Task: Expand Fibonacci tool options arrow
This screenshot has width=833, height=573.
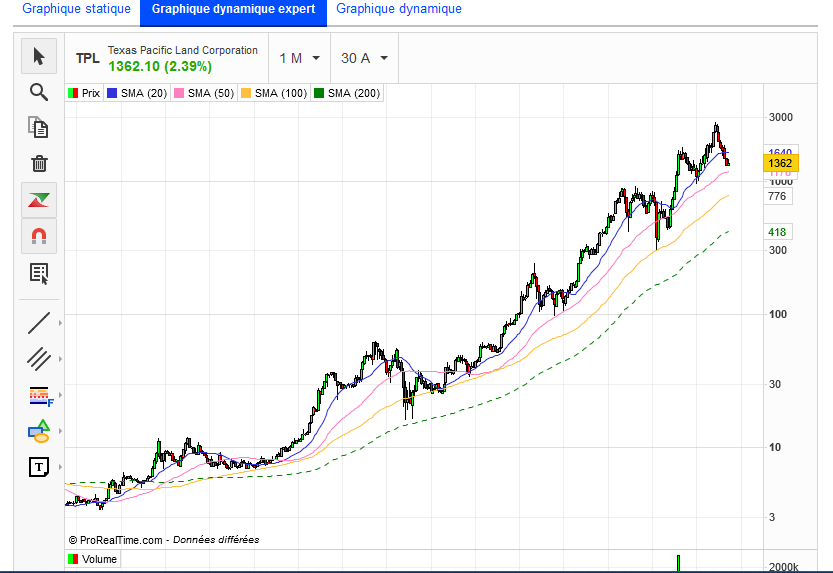Action: click(60, 395)
